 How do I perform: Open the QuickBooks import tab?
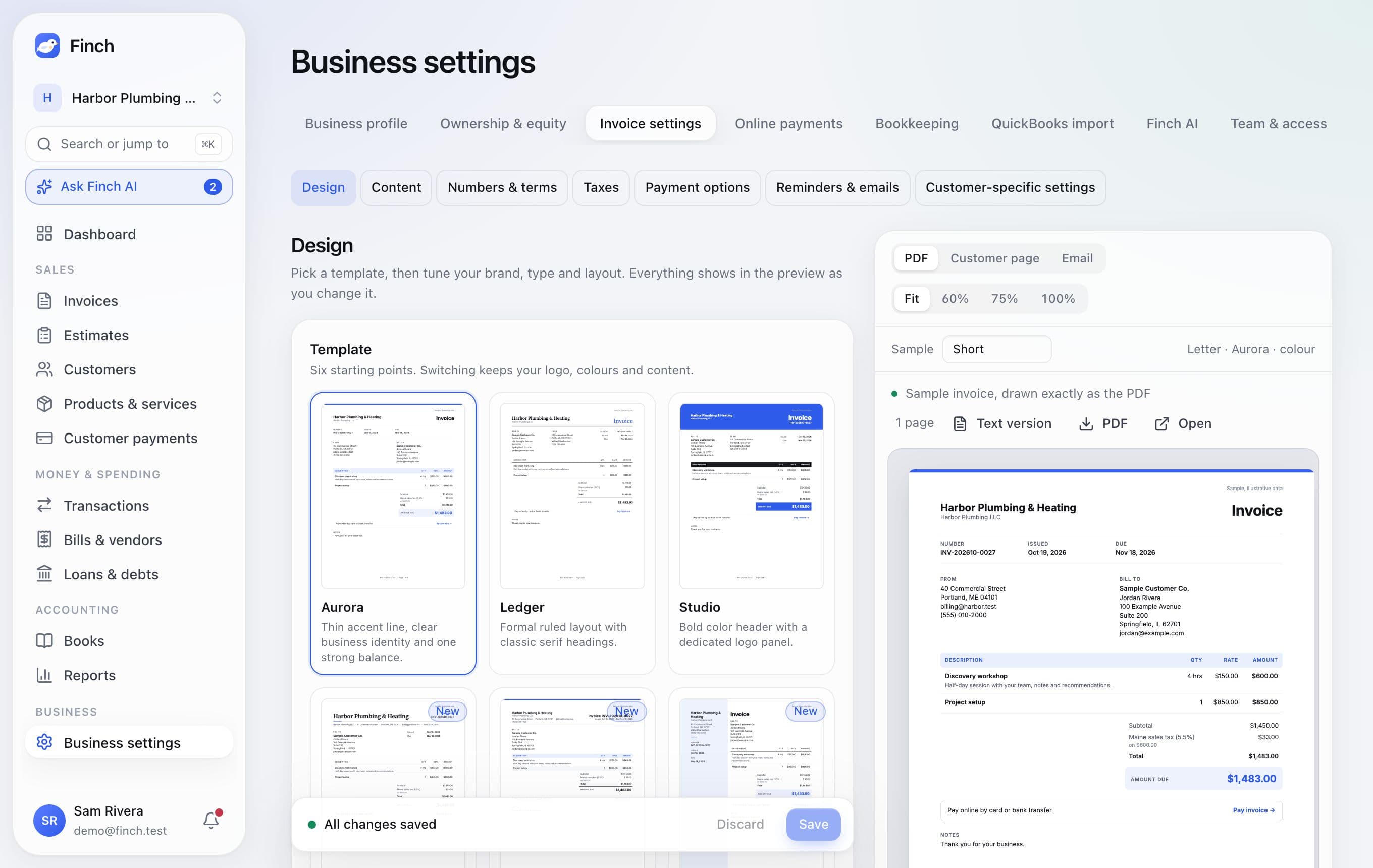(x=1052, y=123)
